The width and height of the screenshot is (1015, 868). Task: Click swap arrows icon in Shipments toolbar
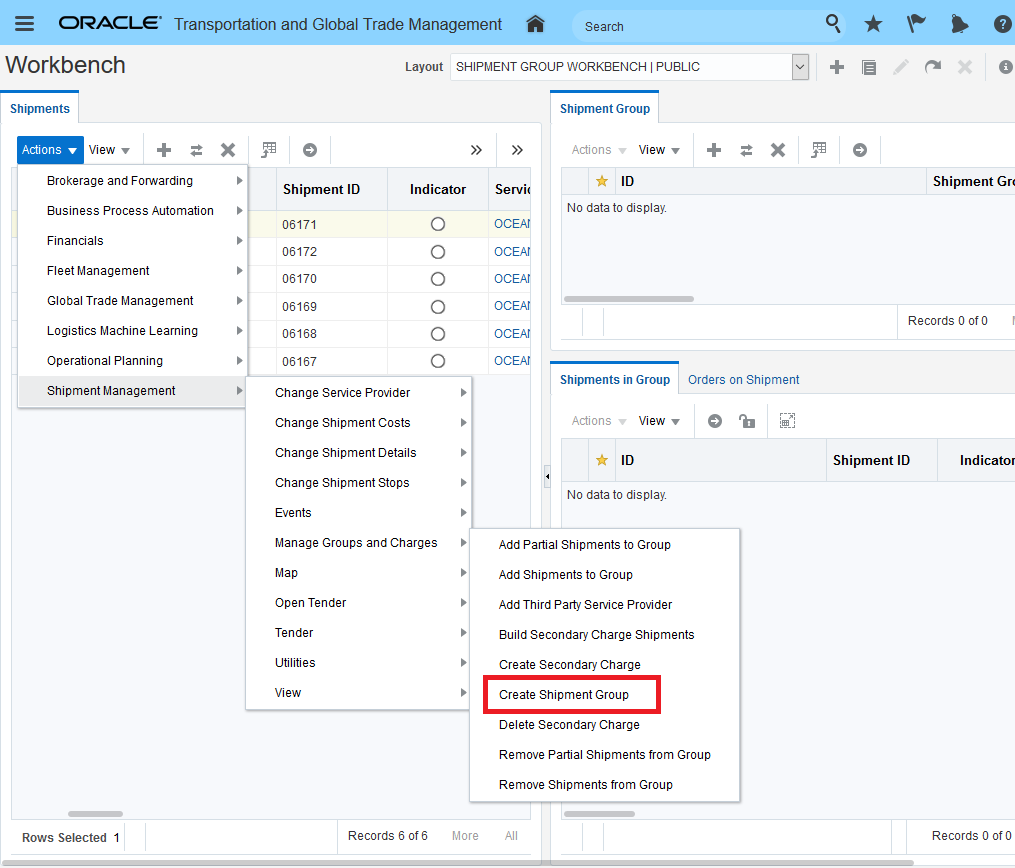[x=196, y=150]
